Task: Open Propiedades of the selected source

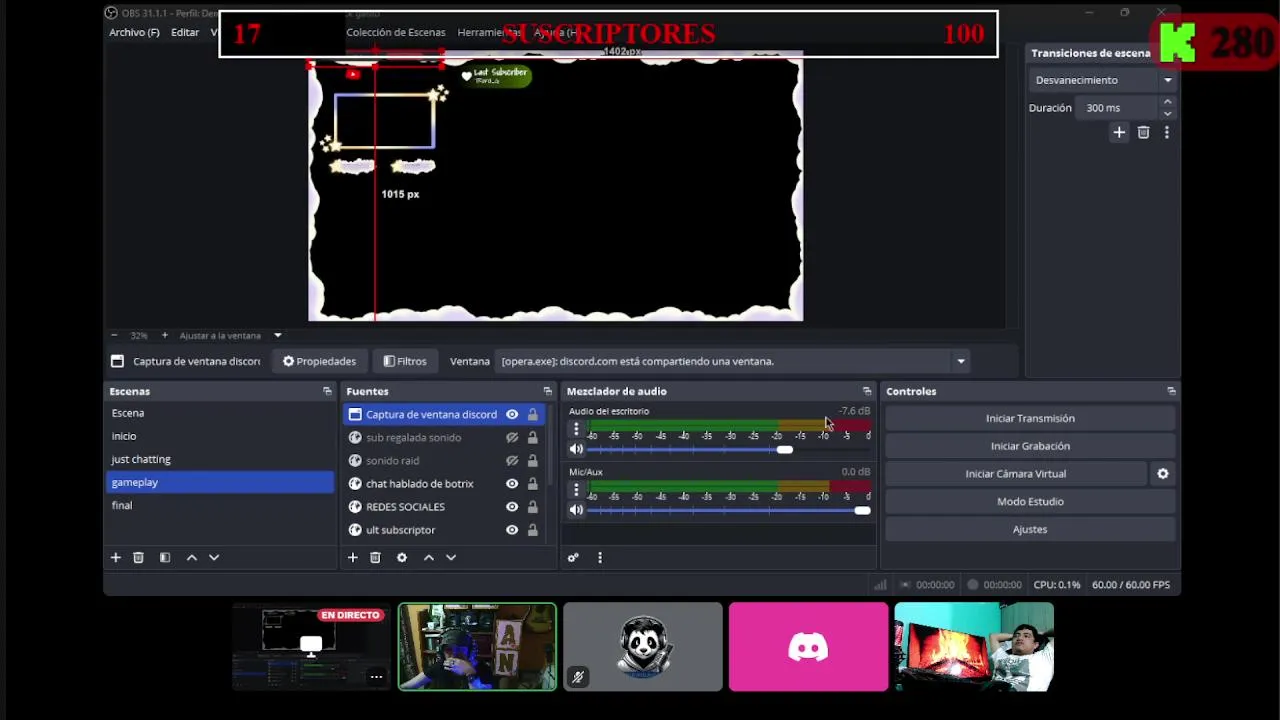Action: (319, 361)
